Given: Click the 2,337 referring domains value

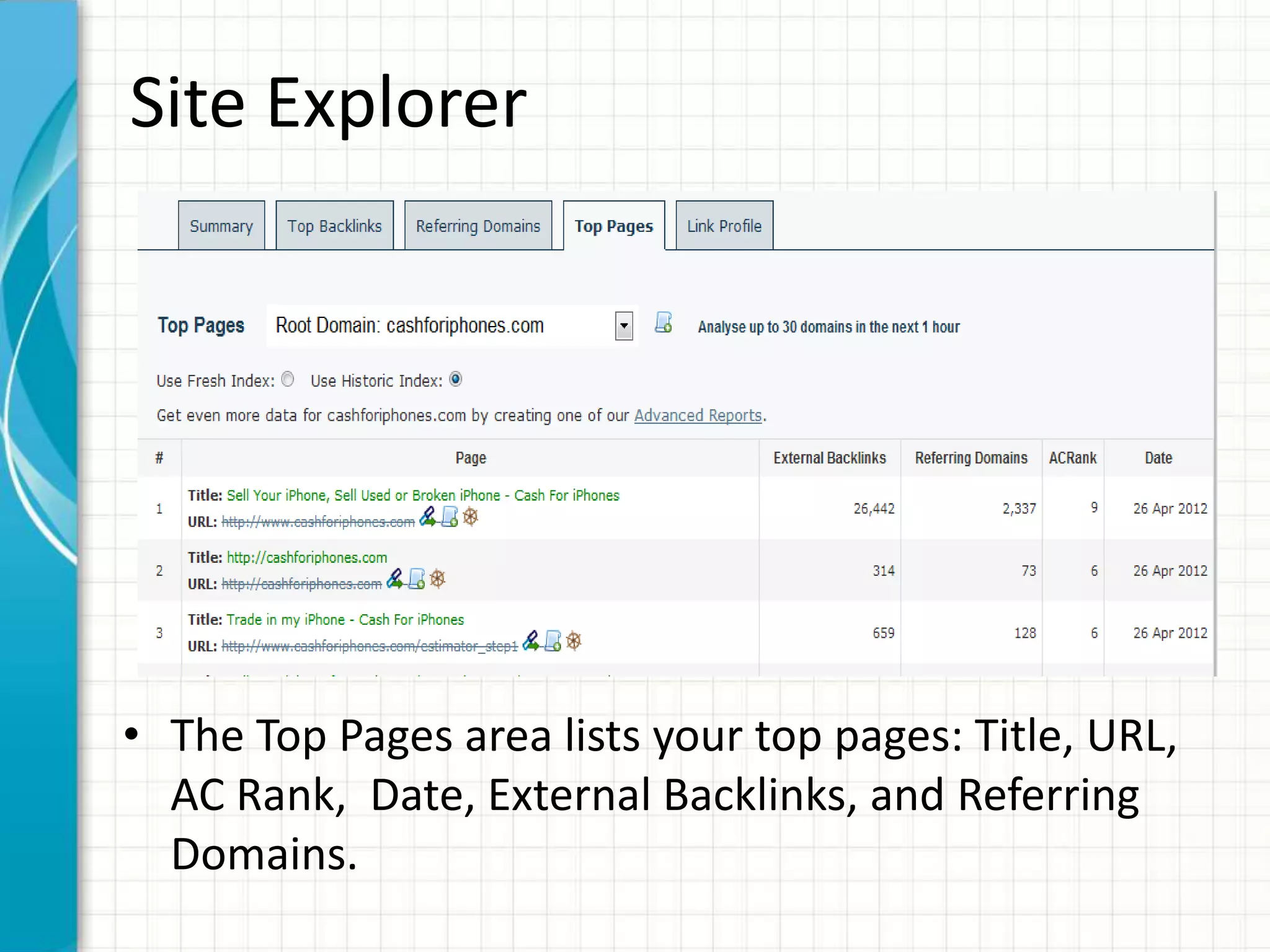Looking at the screenshot, I should pyautogui.click(x=1019, y=509).
